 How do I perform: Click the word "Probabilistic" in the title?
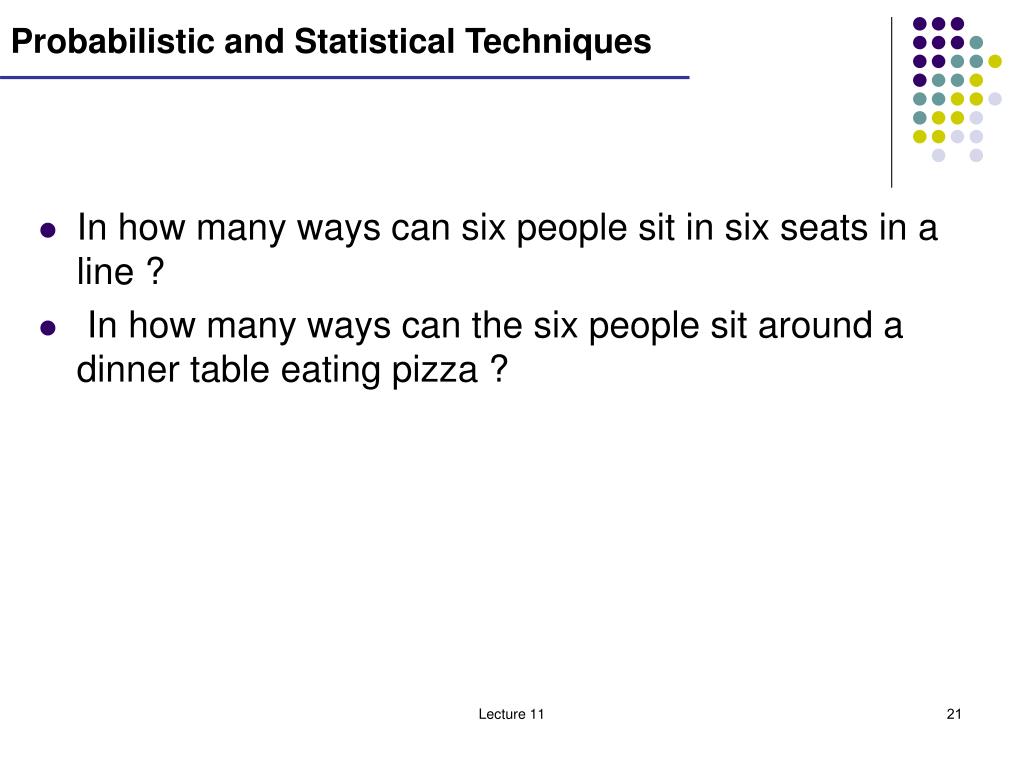(114, 42)
